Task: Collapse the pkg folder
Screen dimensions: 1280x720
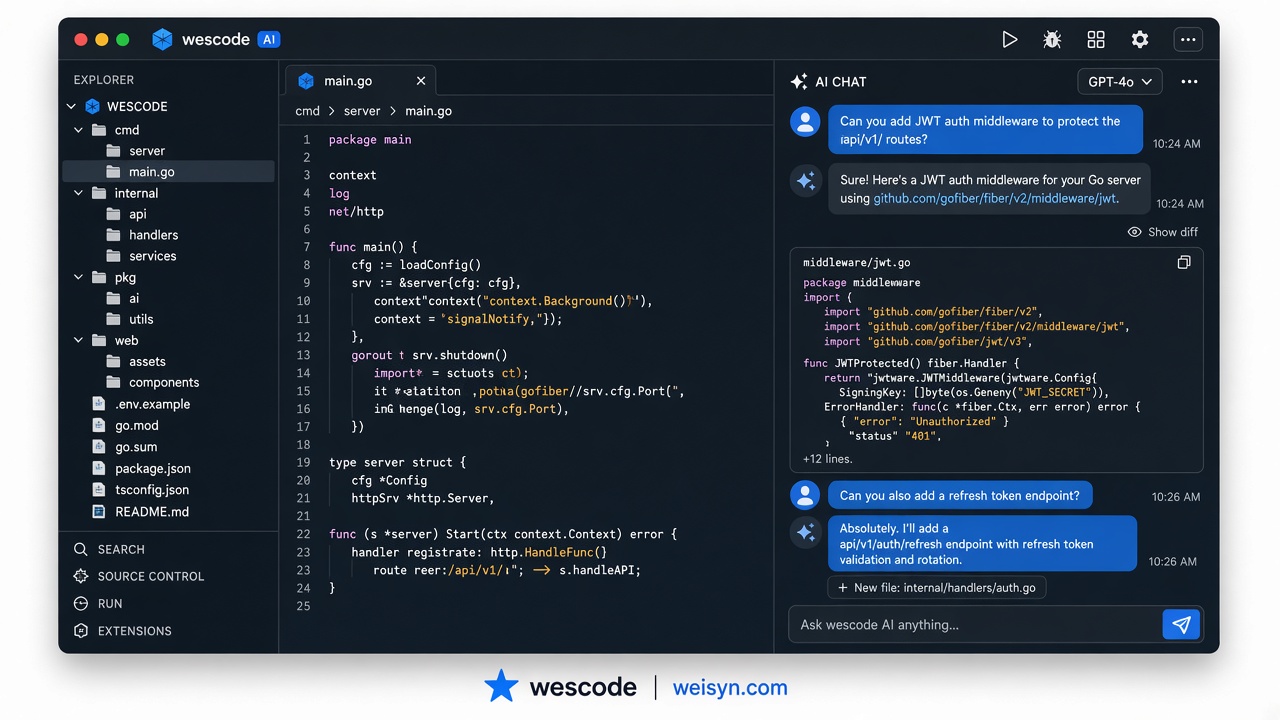Action: [79, 277]
